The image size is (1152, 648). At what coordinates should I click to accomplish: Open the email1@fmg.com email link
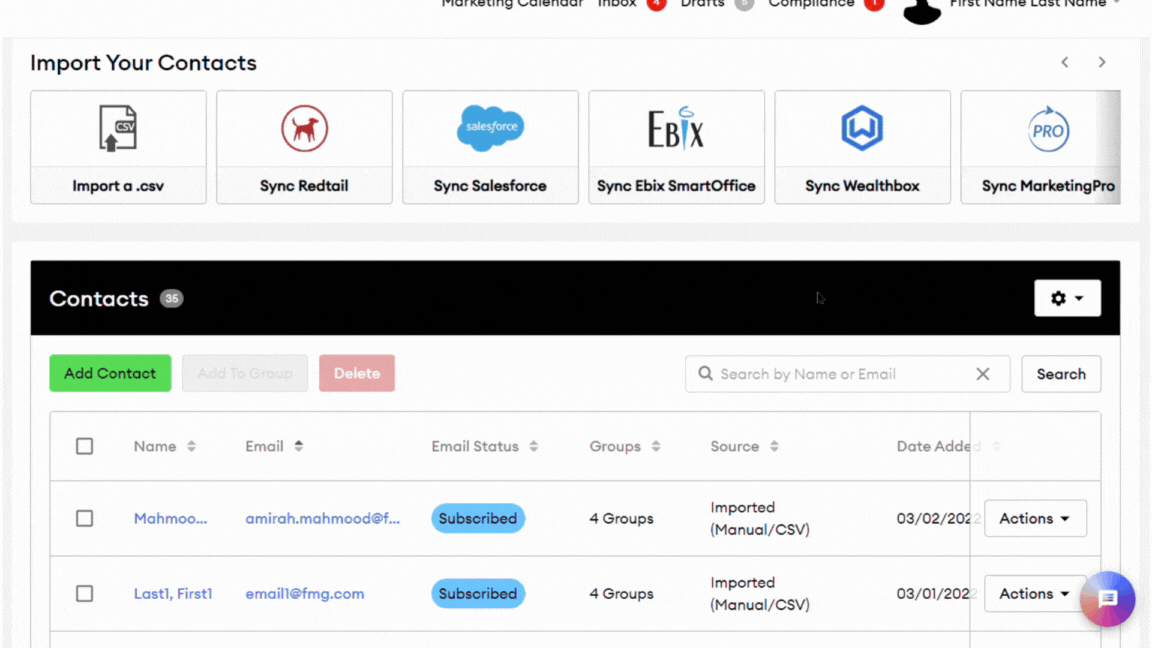(305, 594)
